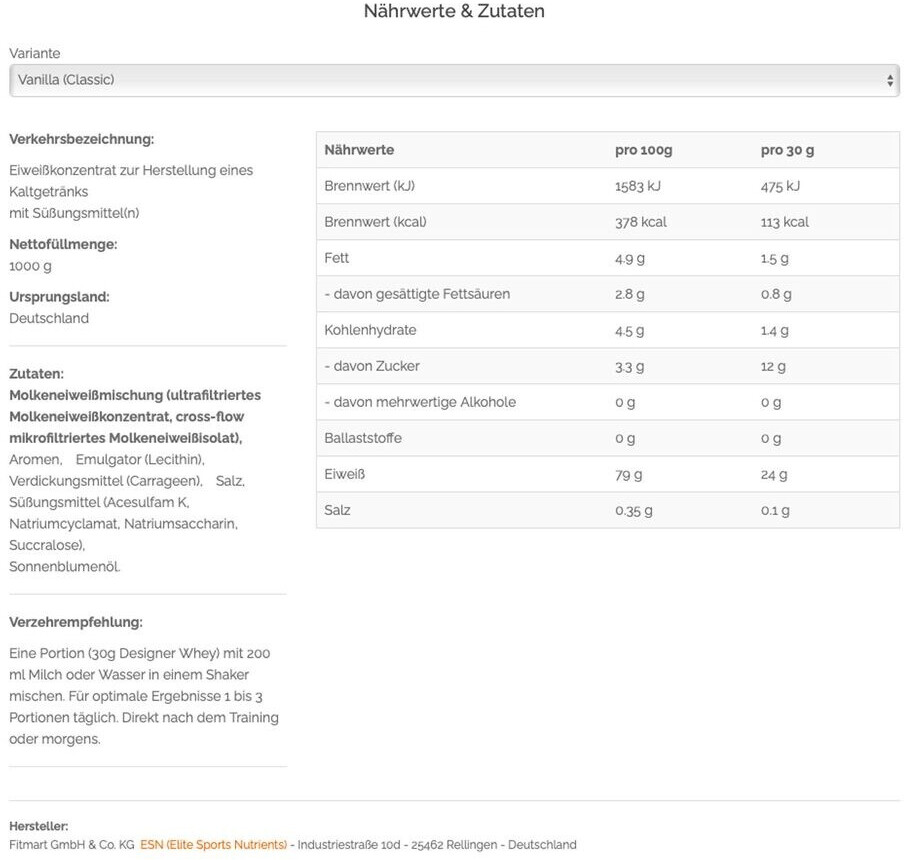Select the pro 100g column header

point(643,150)
